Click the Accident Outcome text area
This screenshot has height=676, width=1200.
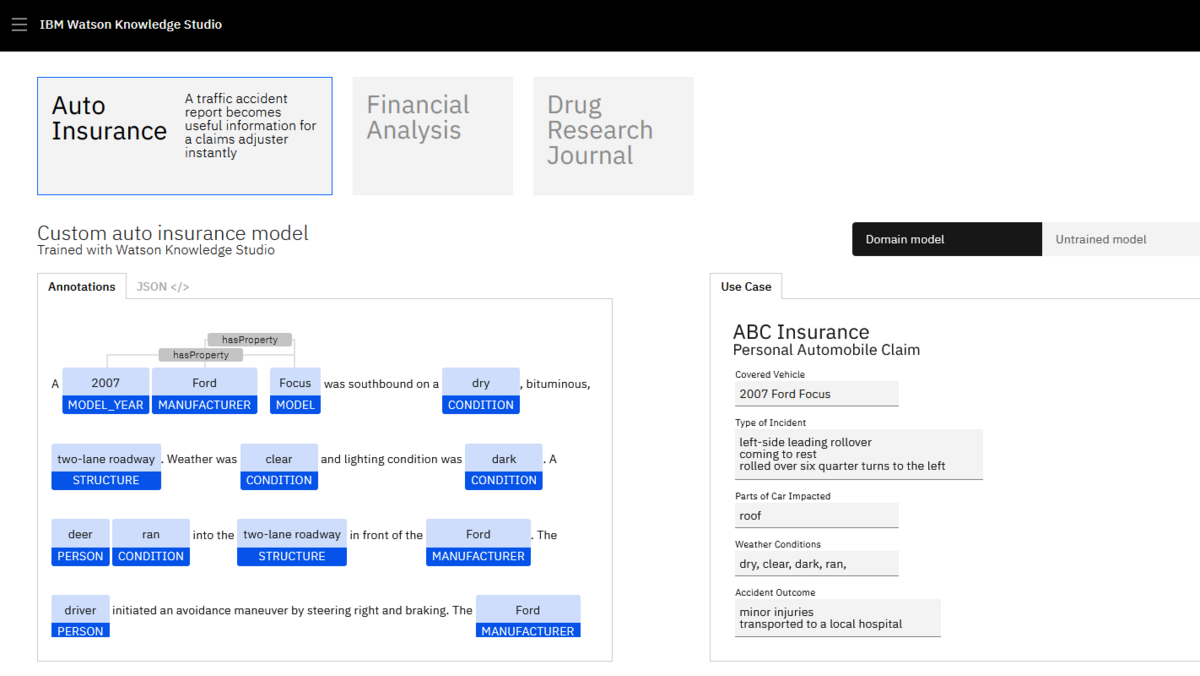point(837,618)
